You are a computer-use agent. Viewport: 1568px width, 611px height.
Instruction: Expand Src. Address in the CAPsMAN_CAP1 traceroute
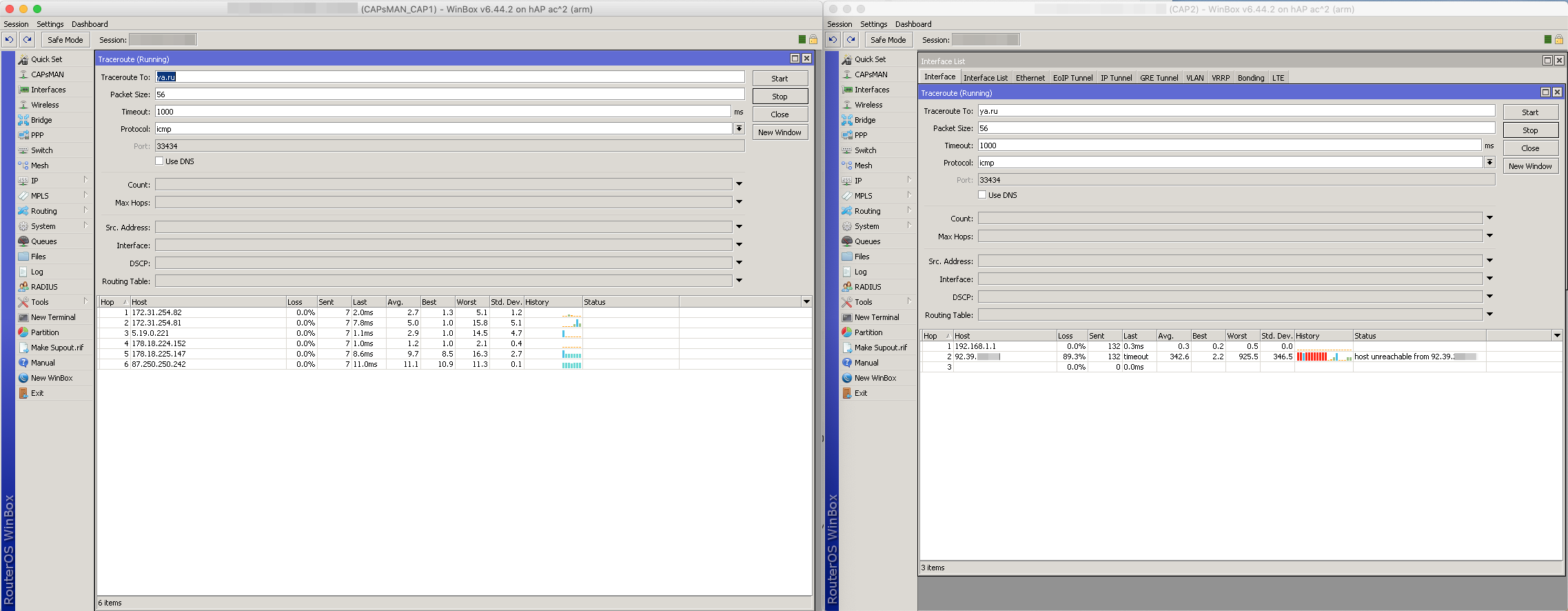pyautogui.click(x=739, y=227)
